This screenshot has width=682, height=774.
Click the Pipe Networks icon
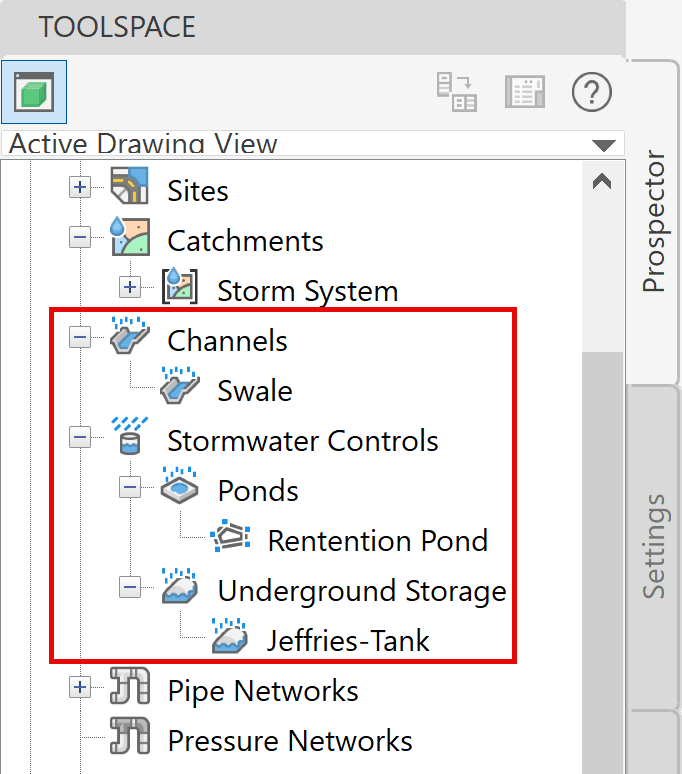[x=130, y=686]
